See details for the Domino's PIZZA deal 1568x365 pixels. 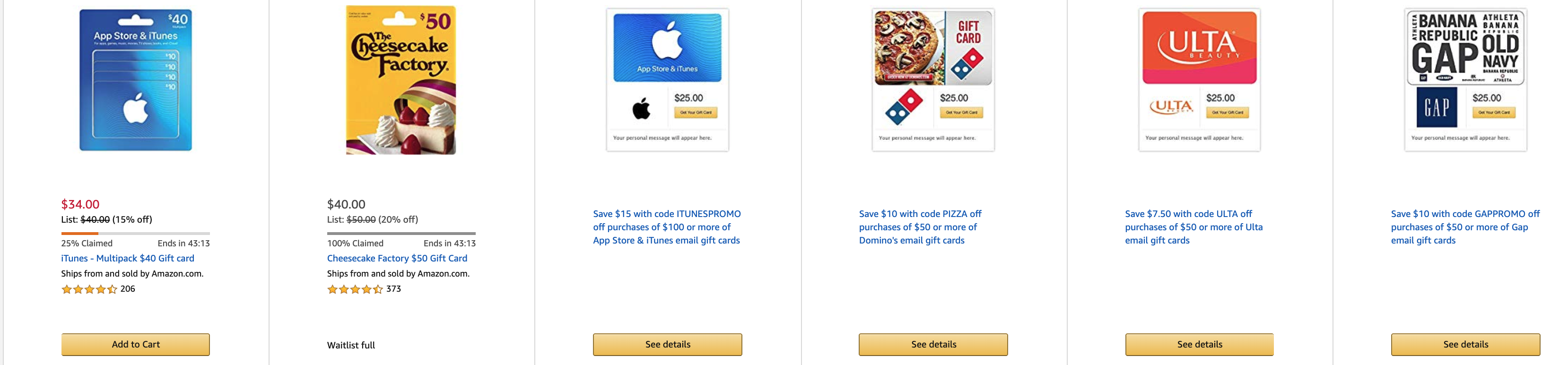coord(933,344)
